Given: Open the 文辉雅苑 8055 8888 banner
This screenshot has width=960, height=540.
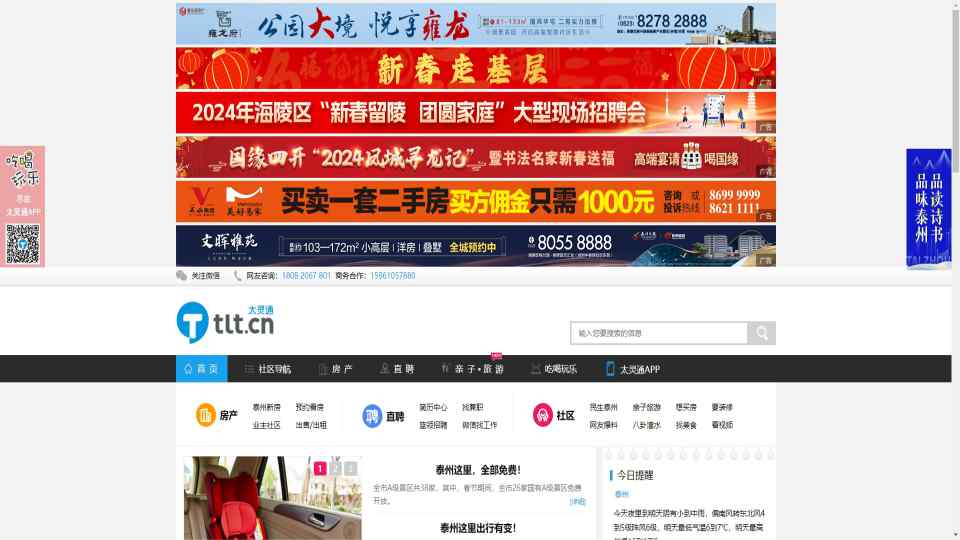Looking at the screenshot, I should pyautogui.click(x=476, y=246).
